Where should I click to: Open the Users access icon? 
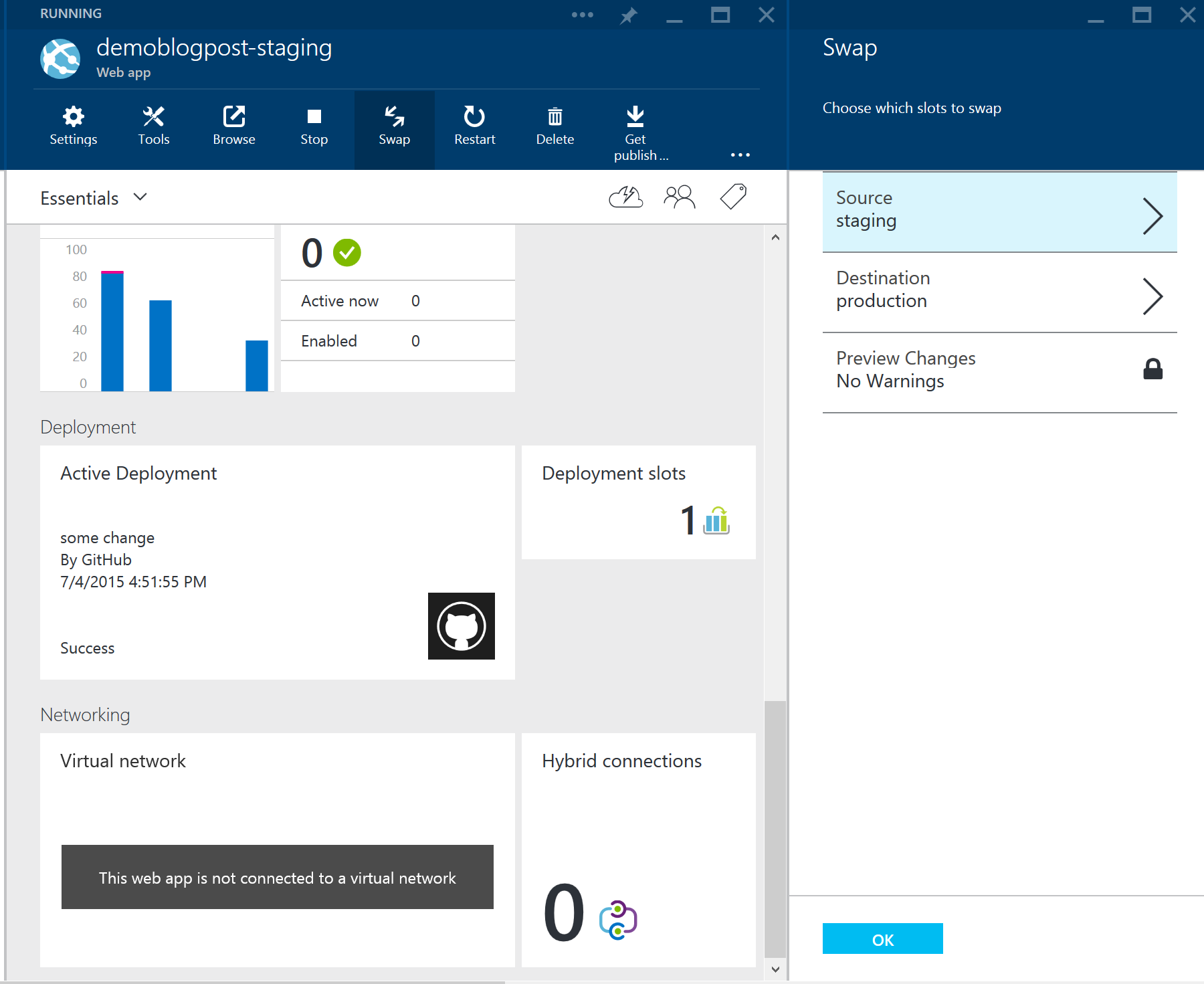coord(679,197)
